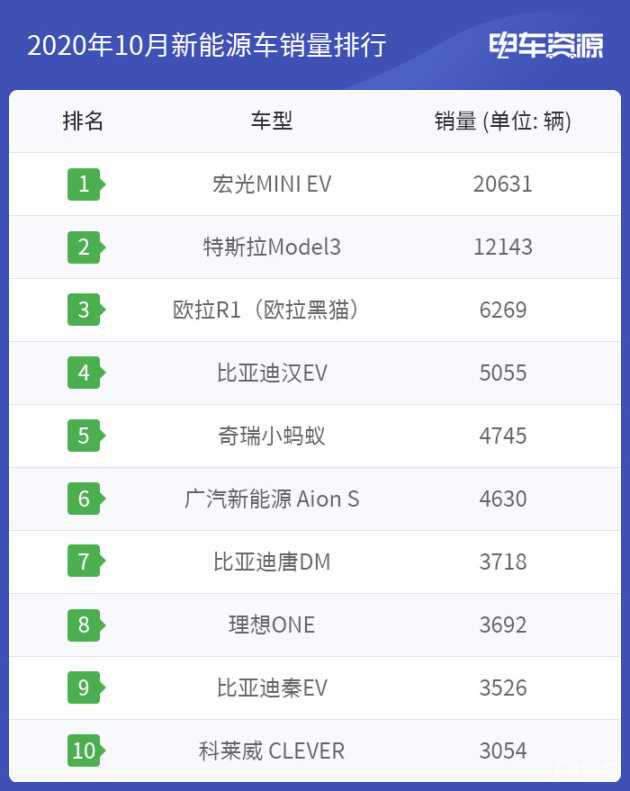This screenshot has width=630, height=791.
Task: Click the green rank 5 badge
Action: (86, 436)
